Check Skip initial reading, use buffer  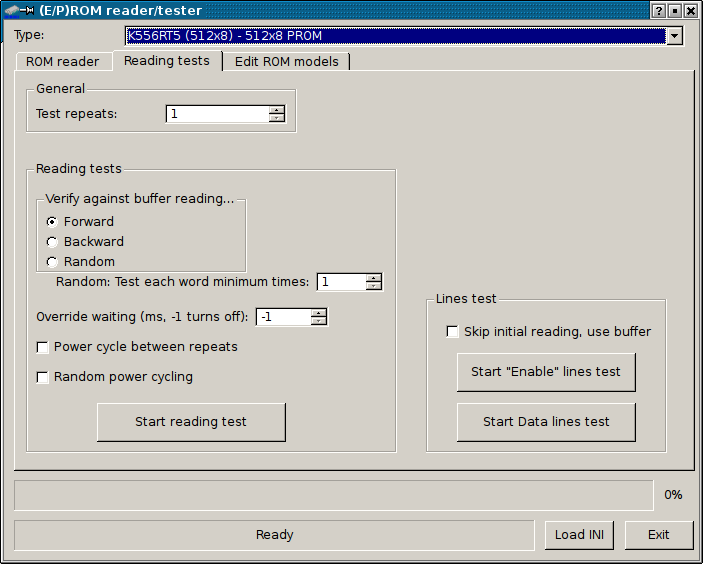pos(453,332)
